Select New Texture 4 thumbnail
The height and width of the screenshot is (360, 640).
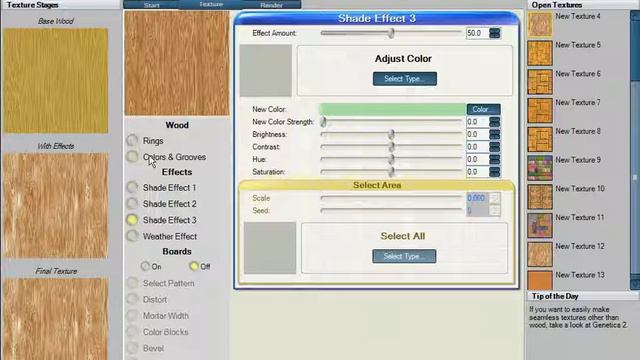[x=540, y=24]
